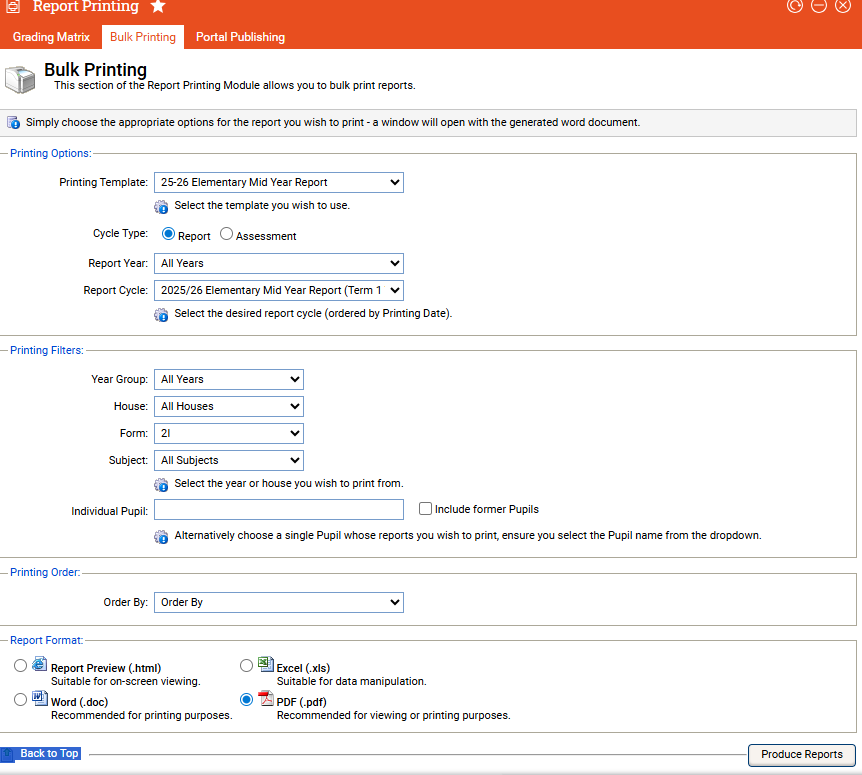862x775 pixels.
Task: Click the info icon under Printing Template
Action: coord(161,207)
